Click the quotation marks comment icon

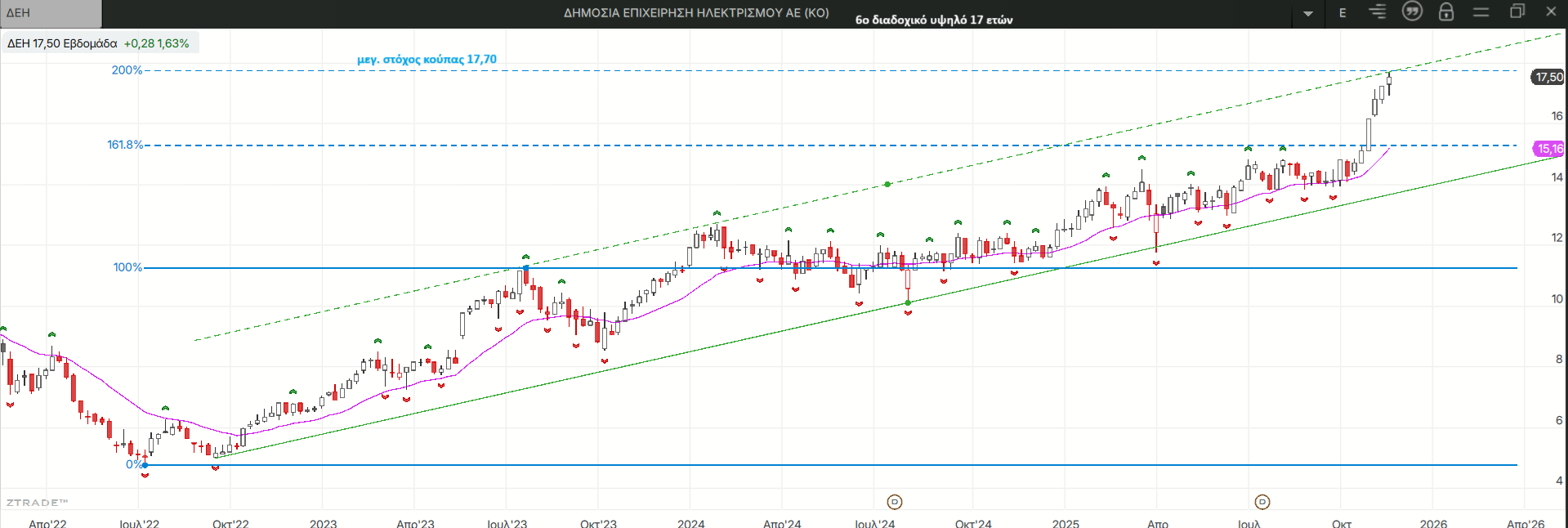(x=1412, y=11)
